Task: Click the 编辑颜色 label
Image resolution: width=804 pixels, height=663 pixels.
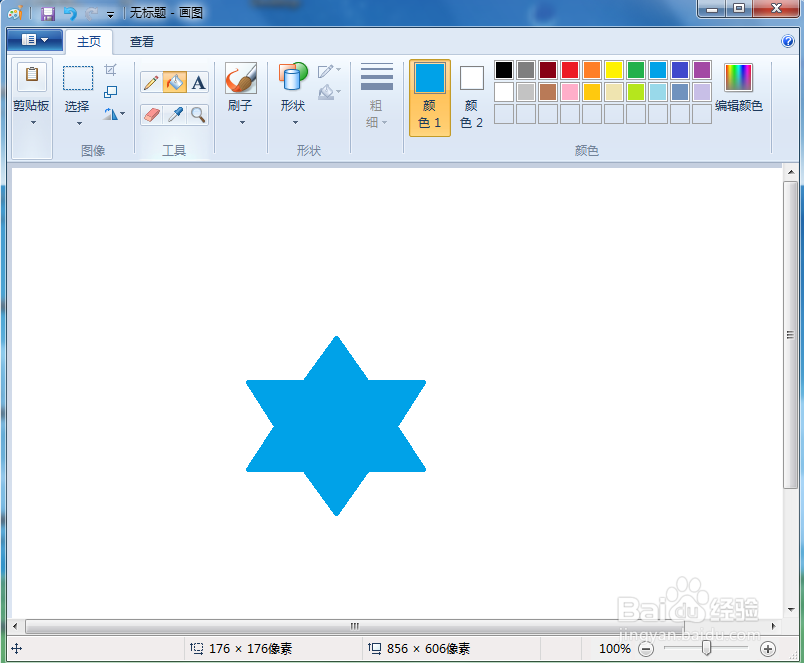Action: tap(739, 106)
